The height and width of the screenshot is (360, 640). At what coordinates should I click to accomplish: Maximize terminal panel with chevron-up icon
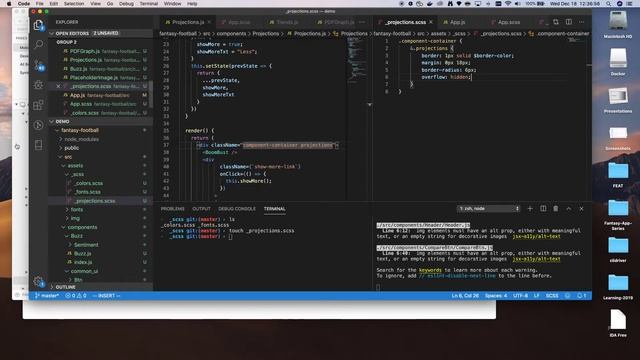pos(569,209)
